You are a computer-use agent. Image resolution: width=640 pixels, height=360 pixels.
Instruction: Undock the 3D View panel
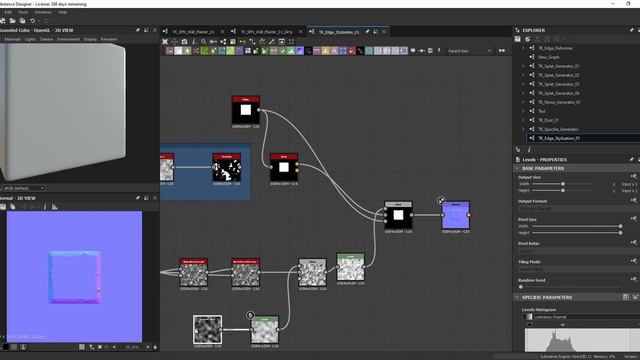pyautogui.click(x=146, y=30)
